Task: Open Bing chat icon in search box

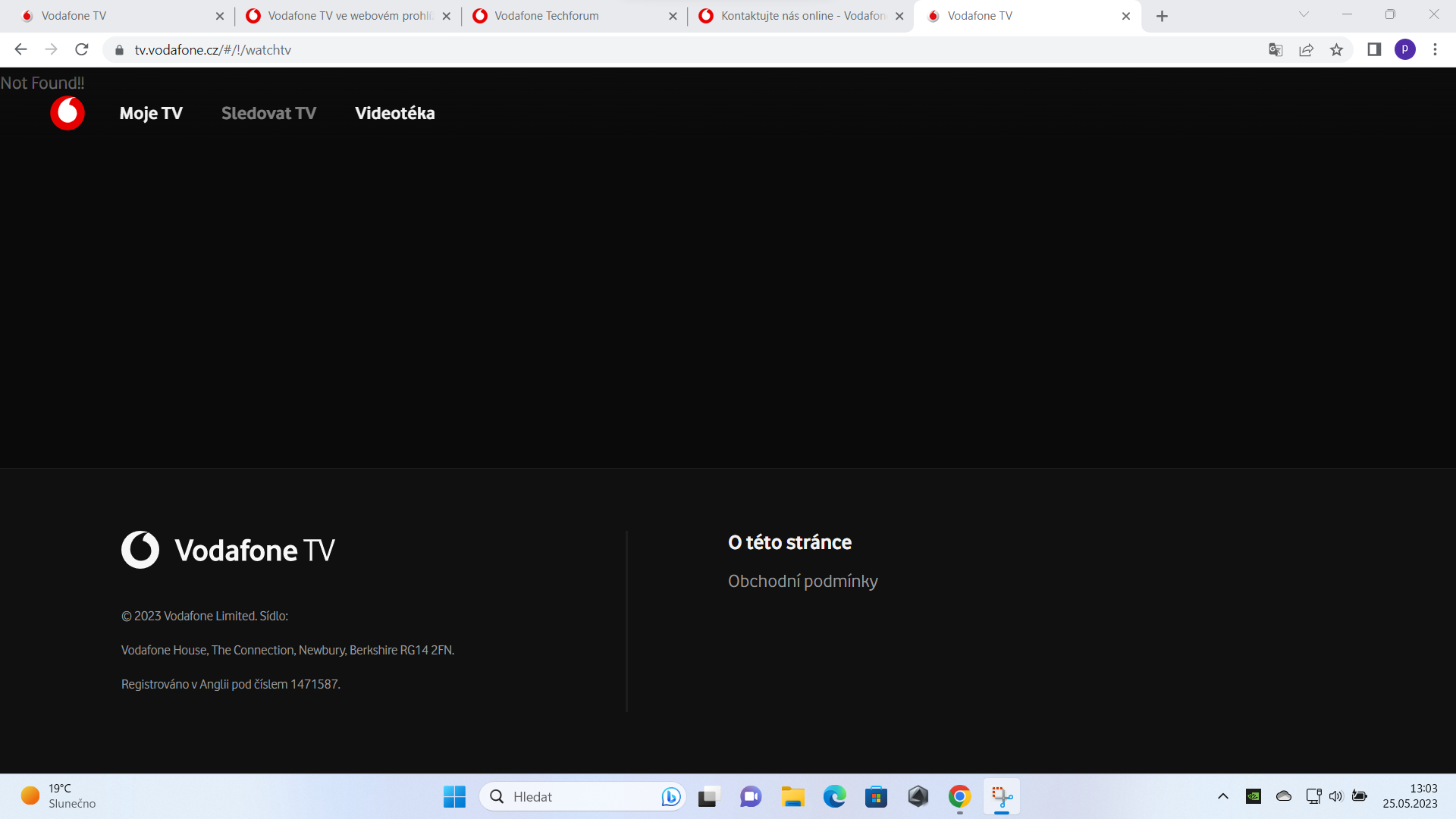Action: (x=670, y=796)
